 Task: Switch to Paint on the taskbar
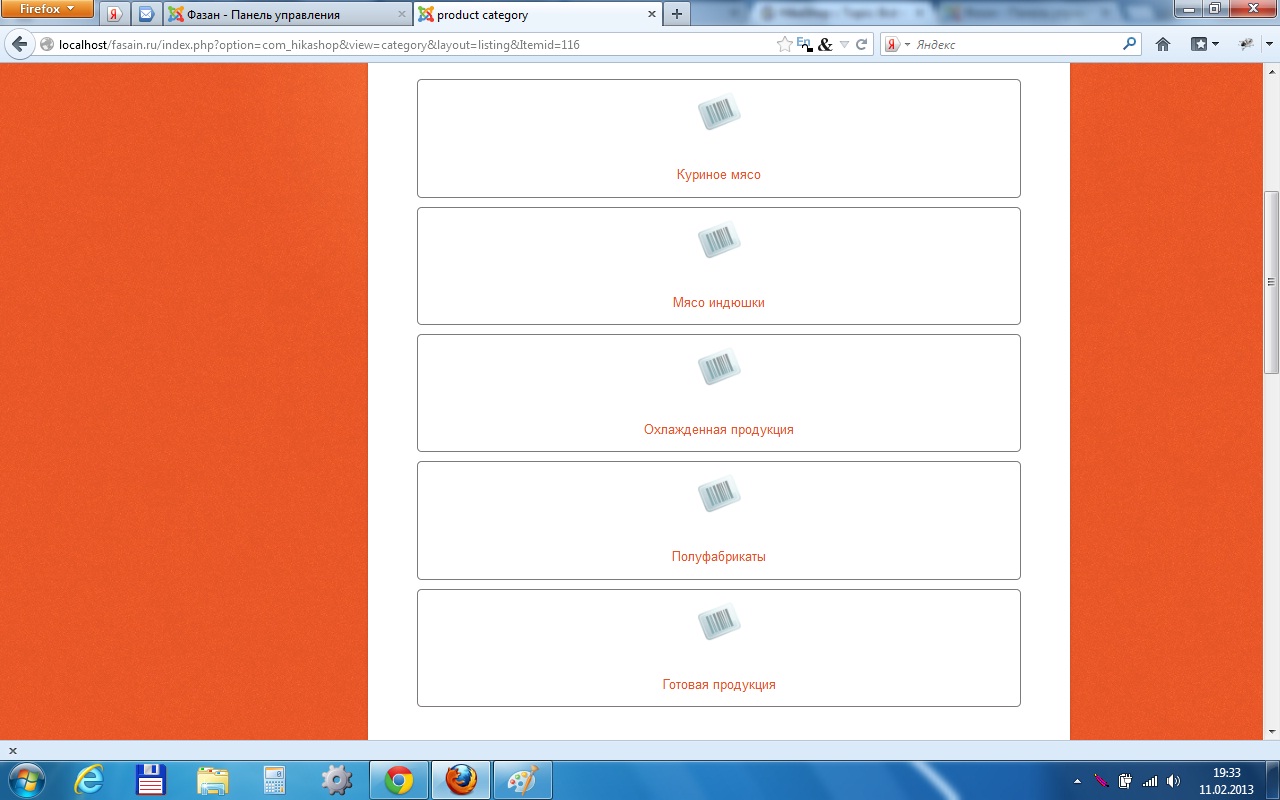tap(523, 780)
